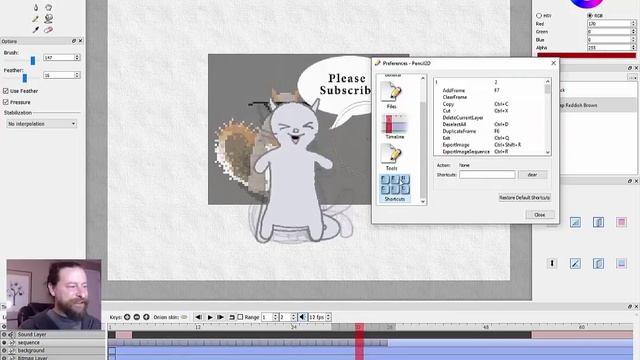The image size is (640, 360).
Task: Select the AddFrame shortcut row
Action: coord(490,90)
